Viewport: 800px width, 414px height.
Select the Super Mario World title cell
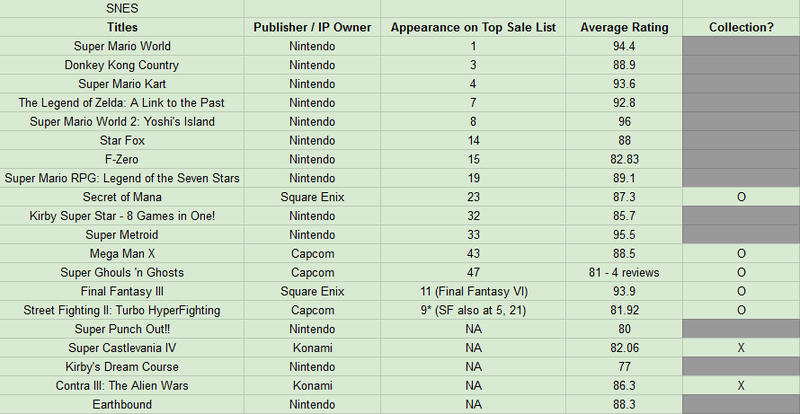[x=122, y=46]
